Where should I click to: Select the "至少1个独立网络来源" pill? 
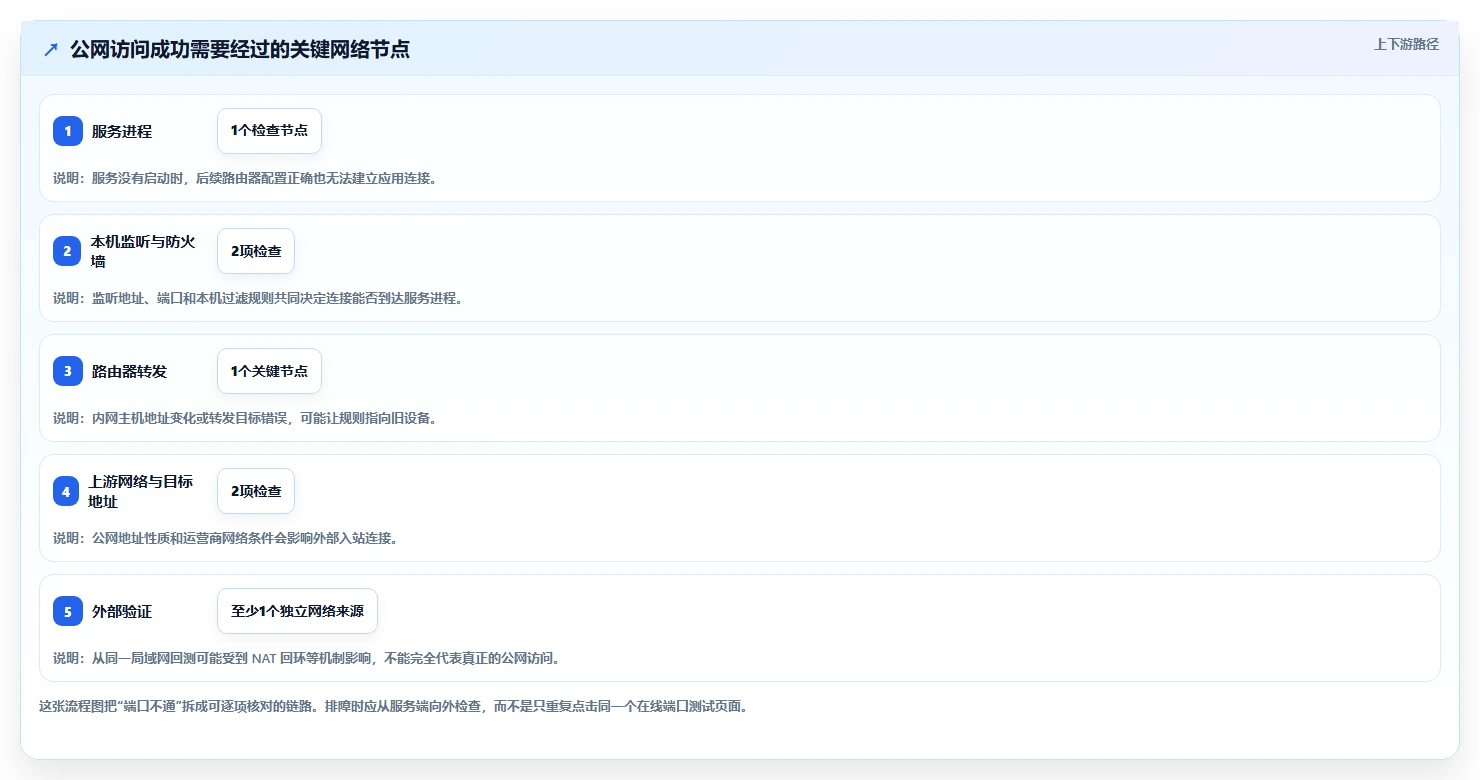coord(297,611)
